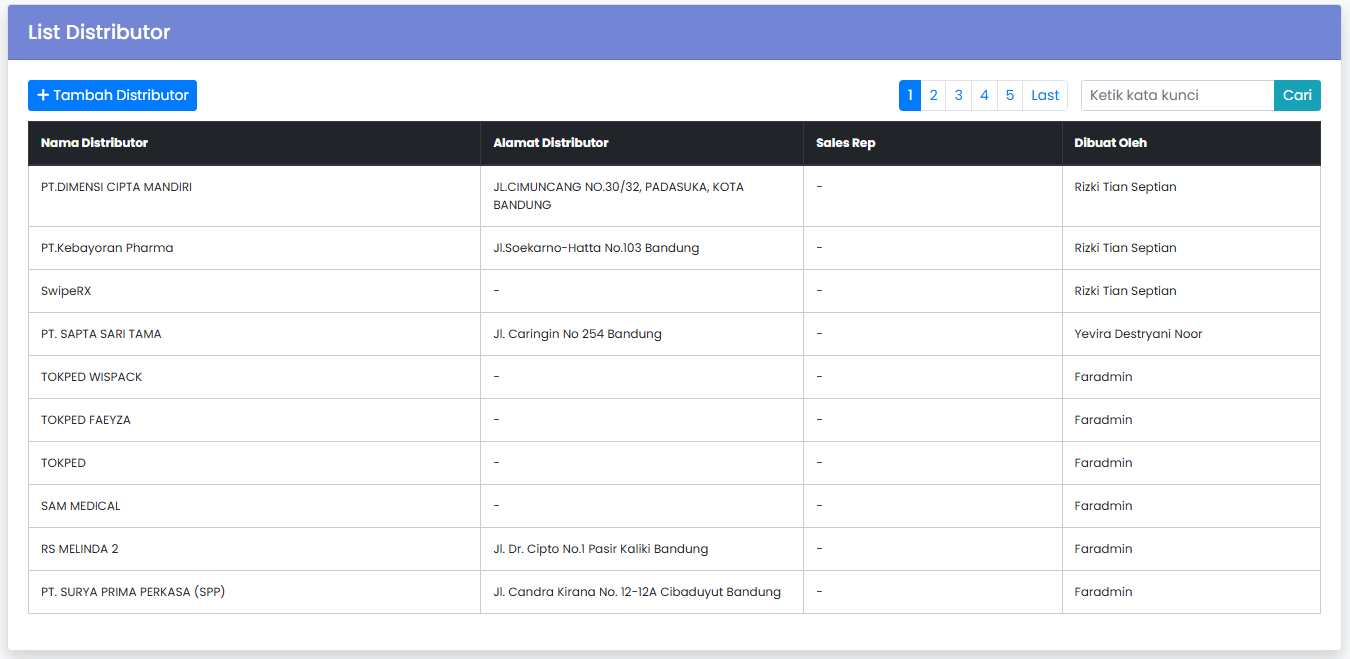This screenshot has width=1350, height=659.
Task: Select the PT.Kebayoran Pharma distributor row
Action: coord(107,248)
